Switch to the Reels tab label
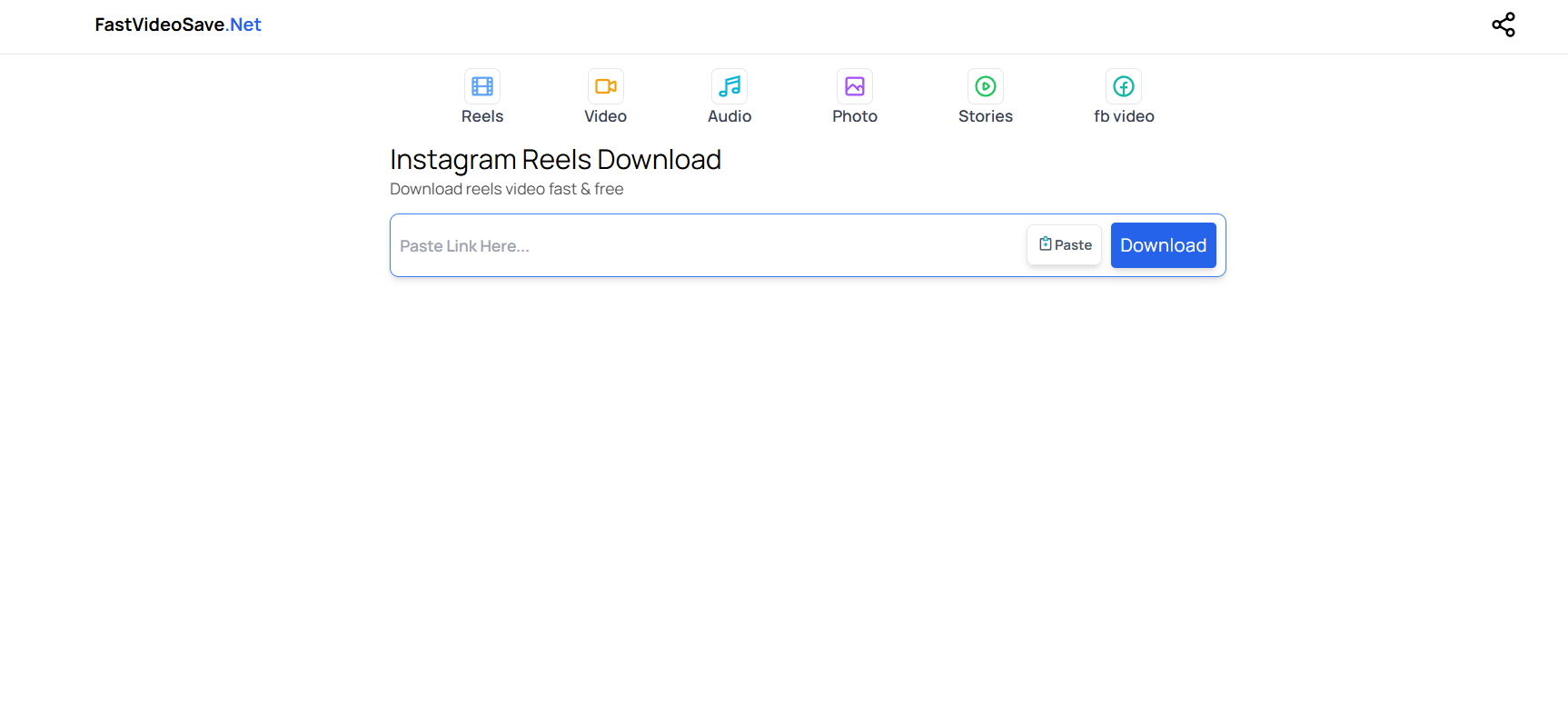The width and height of the screenshot is (1568, 704). tap(482, 116)
